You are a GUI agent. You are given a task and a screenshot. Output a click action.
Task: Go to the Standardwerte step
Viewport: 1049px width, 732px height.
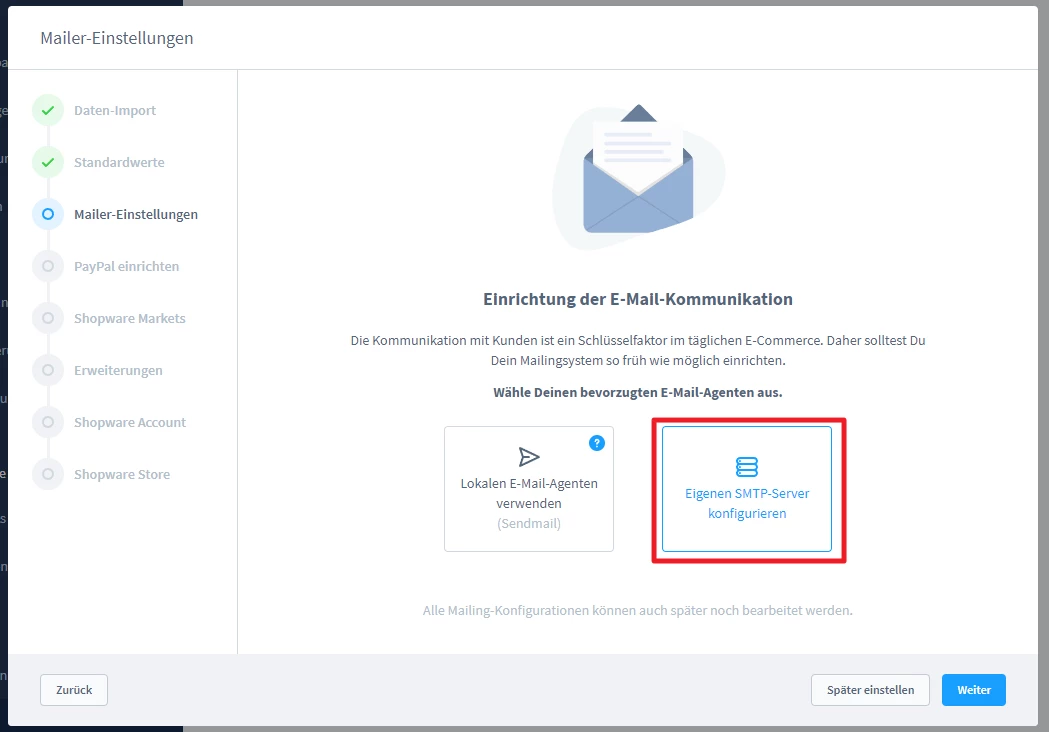119,162
